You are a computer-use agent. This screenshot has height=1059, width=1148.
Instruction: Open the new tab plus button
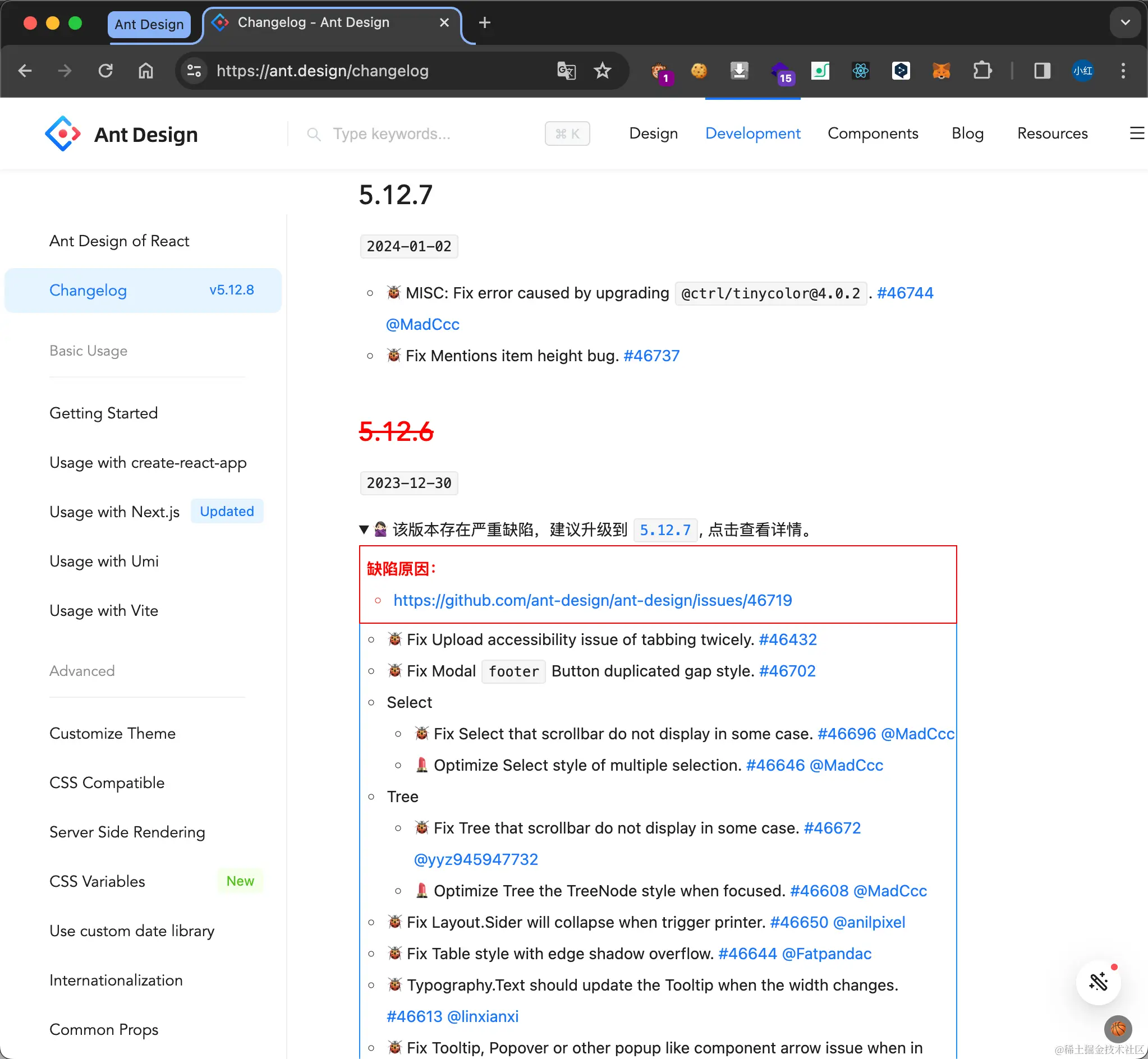click(x=484, y=22)
